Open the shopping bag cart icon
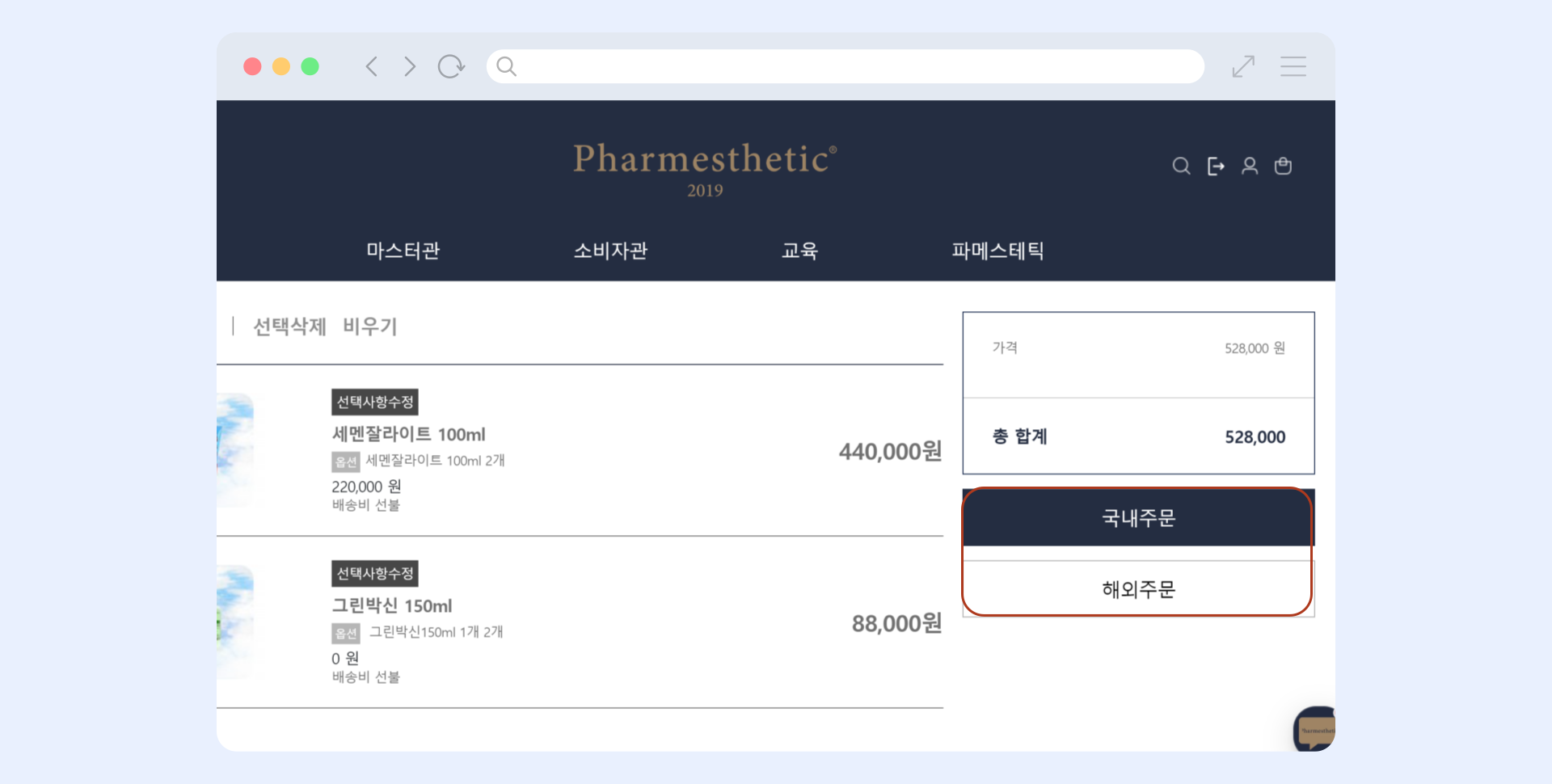 (x=1283, y=166)
